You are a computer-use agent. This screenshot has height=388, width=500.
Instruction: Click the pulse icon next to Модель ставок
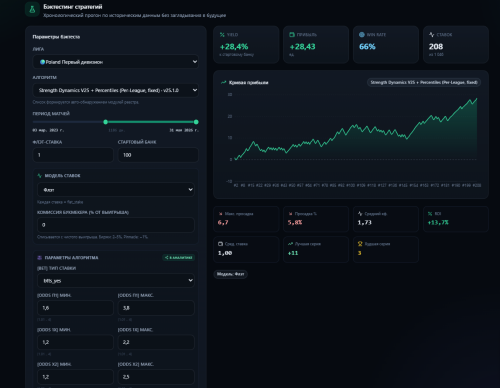pos(40,176)
